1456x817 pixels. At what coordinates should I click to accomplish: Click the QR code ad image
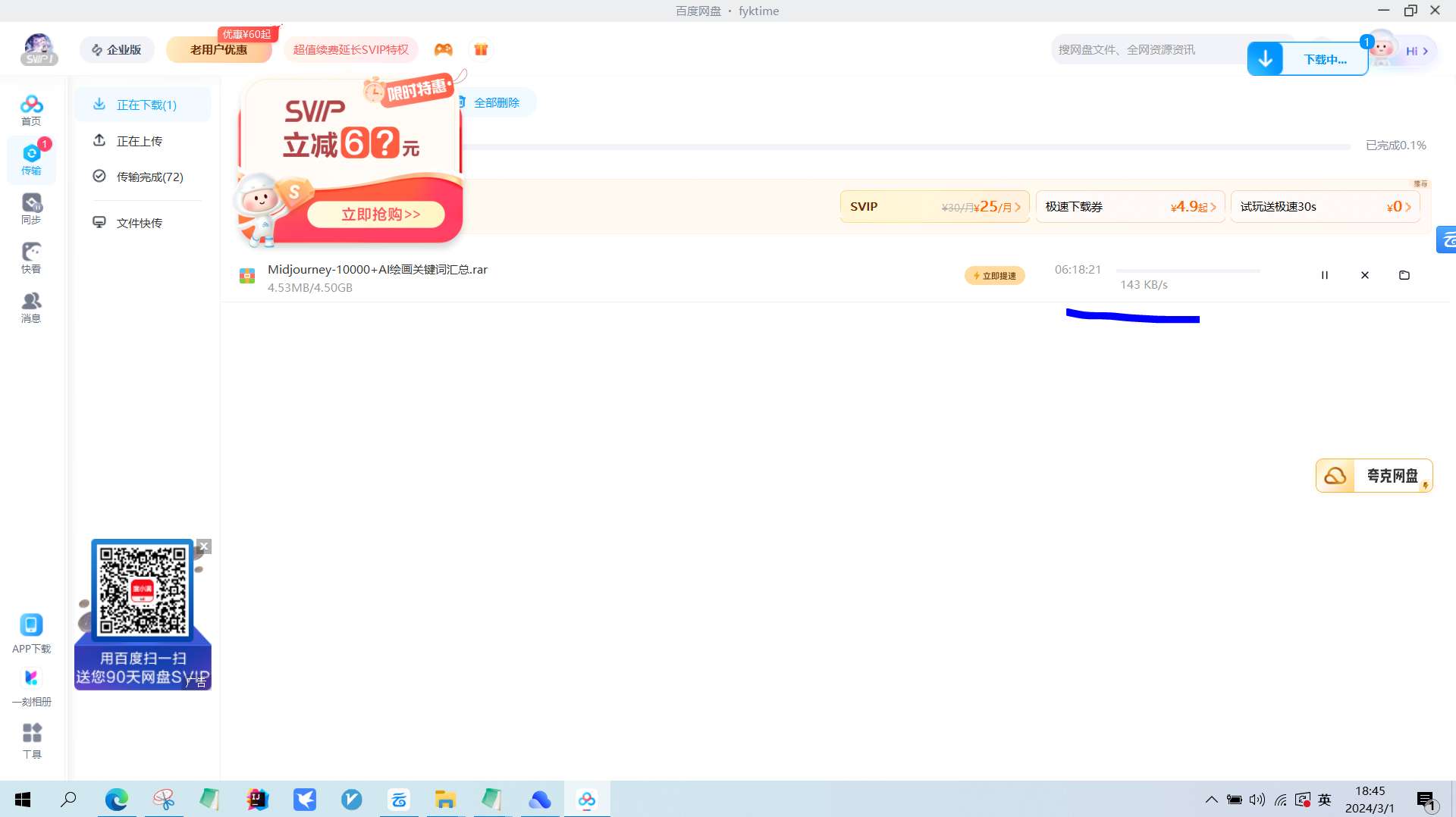pos(143,614)
